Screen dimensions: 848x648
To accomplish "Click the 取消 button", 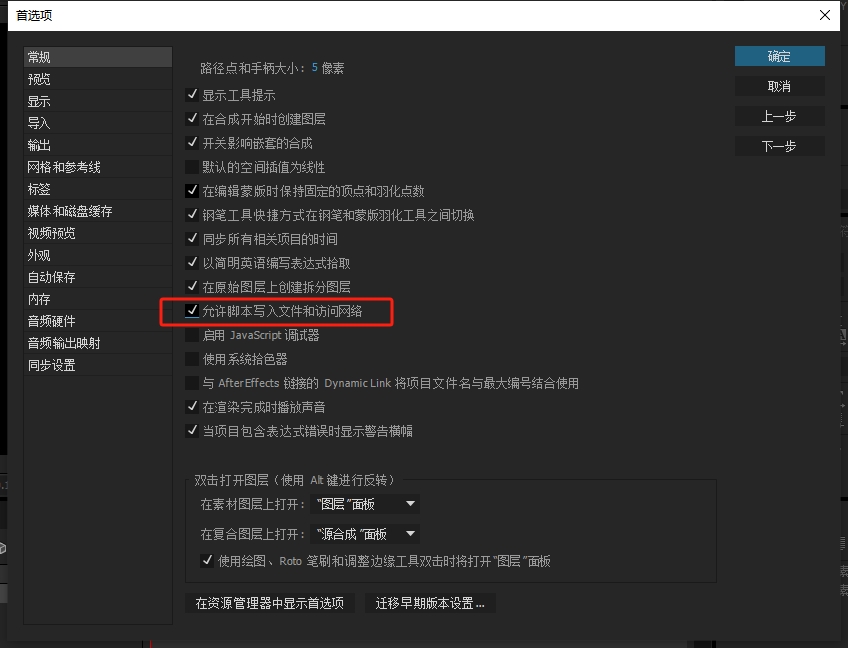I will (779, 86).
